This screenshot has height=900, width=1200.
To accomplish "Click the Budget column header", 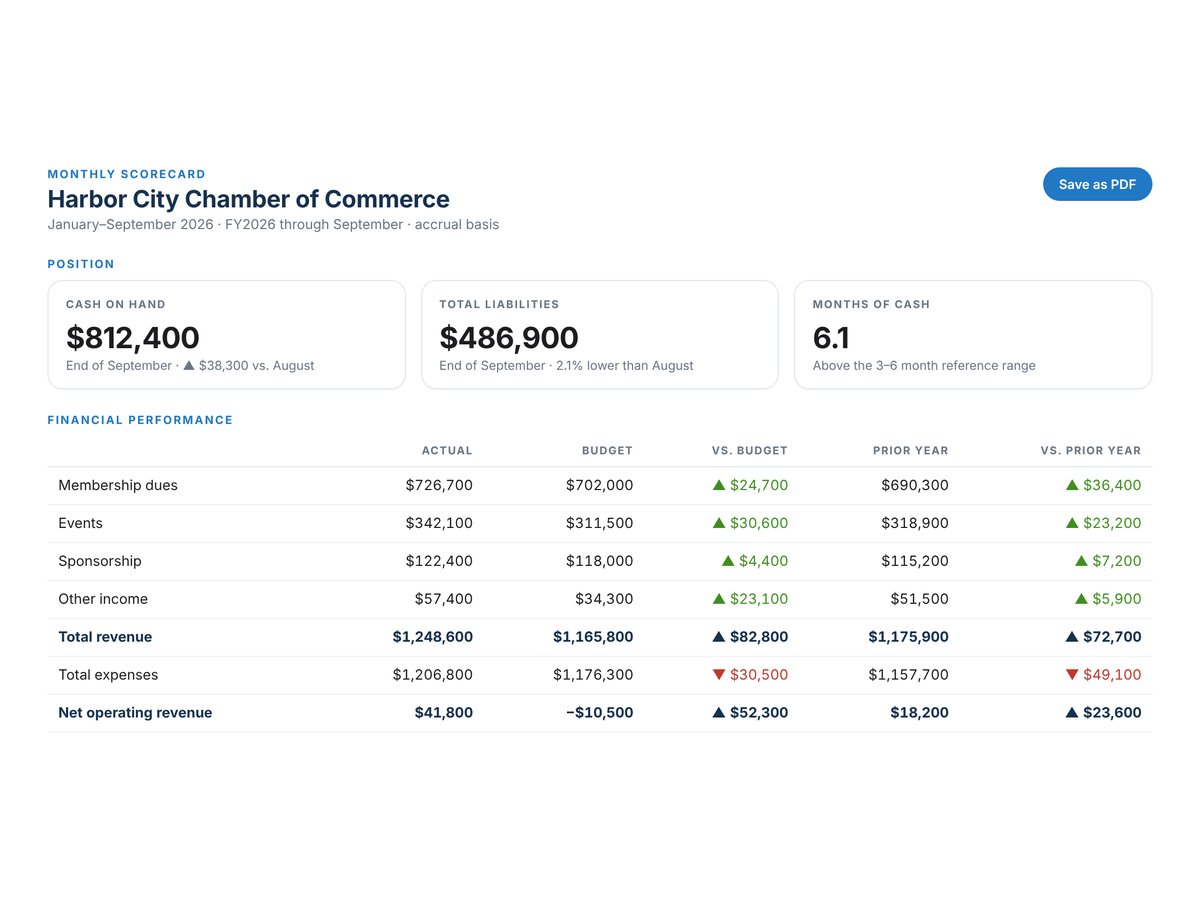I will click(607, 451).
